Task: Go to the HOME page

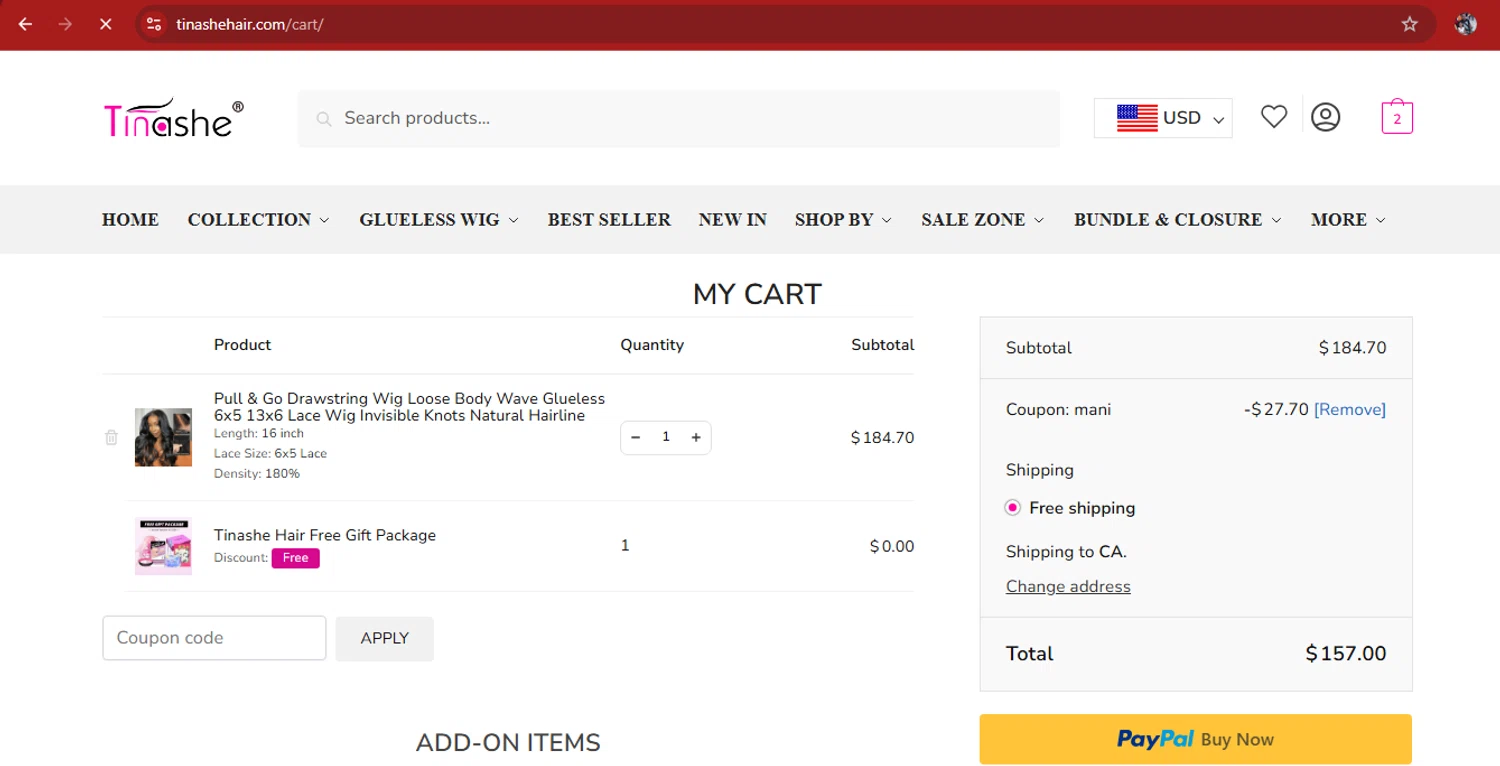Action: [130, 219]
